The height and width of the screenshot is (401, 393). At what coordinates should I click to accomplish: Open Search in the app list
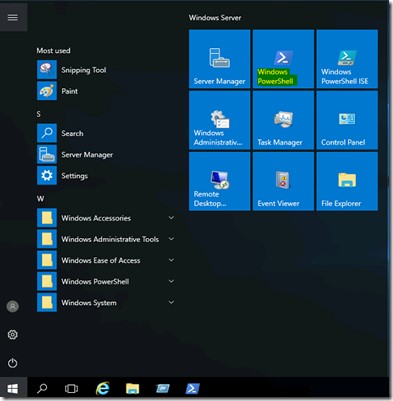coord(106,133)
